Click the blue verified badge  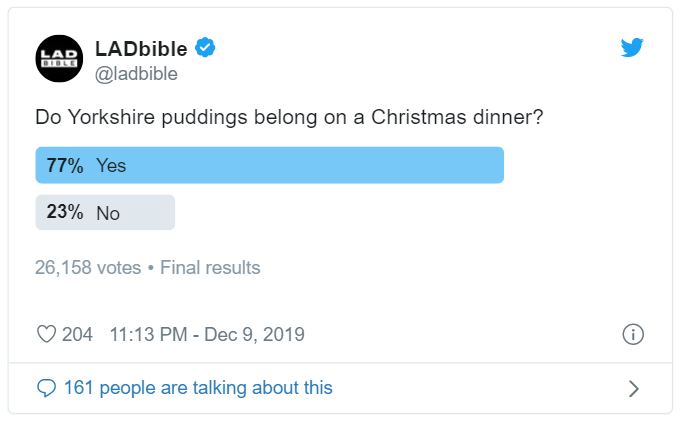(204, 47)
